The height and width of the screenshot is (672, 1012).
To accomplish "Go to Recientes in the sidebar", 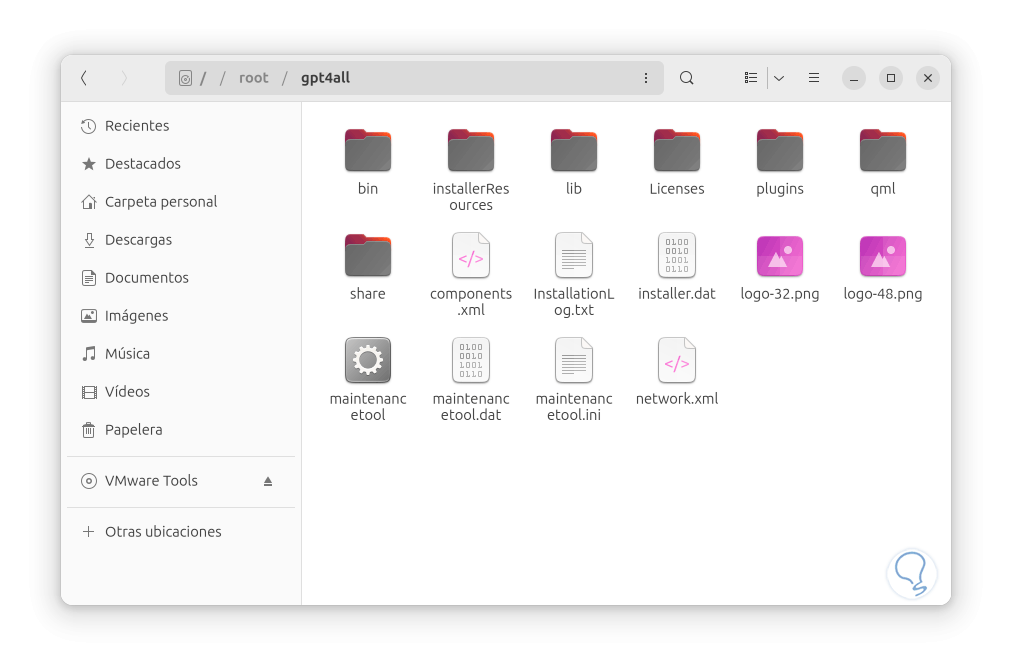I will click(181, 126).
